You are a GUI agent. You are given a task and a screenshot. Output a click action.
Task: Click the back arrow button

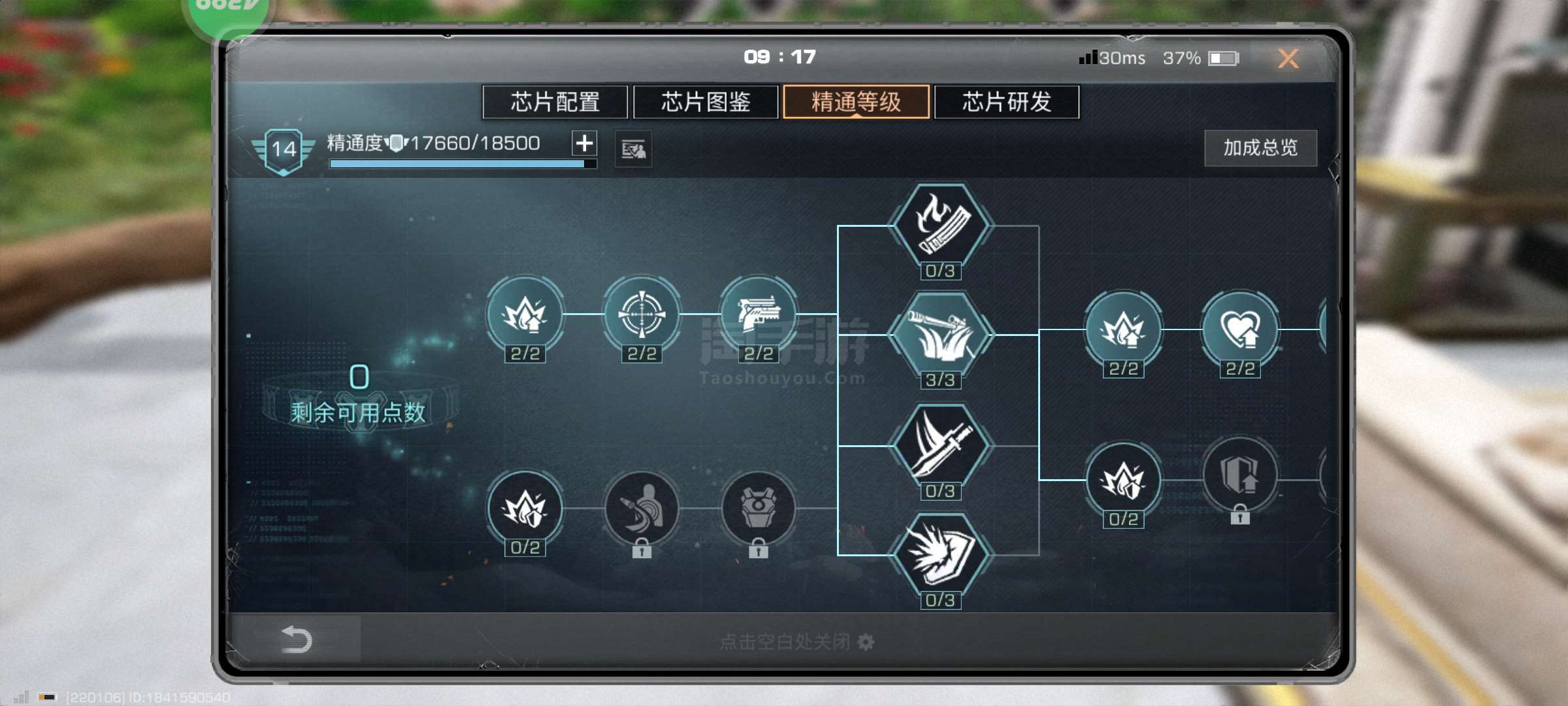[296, 639]
